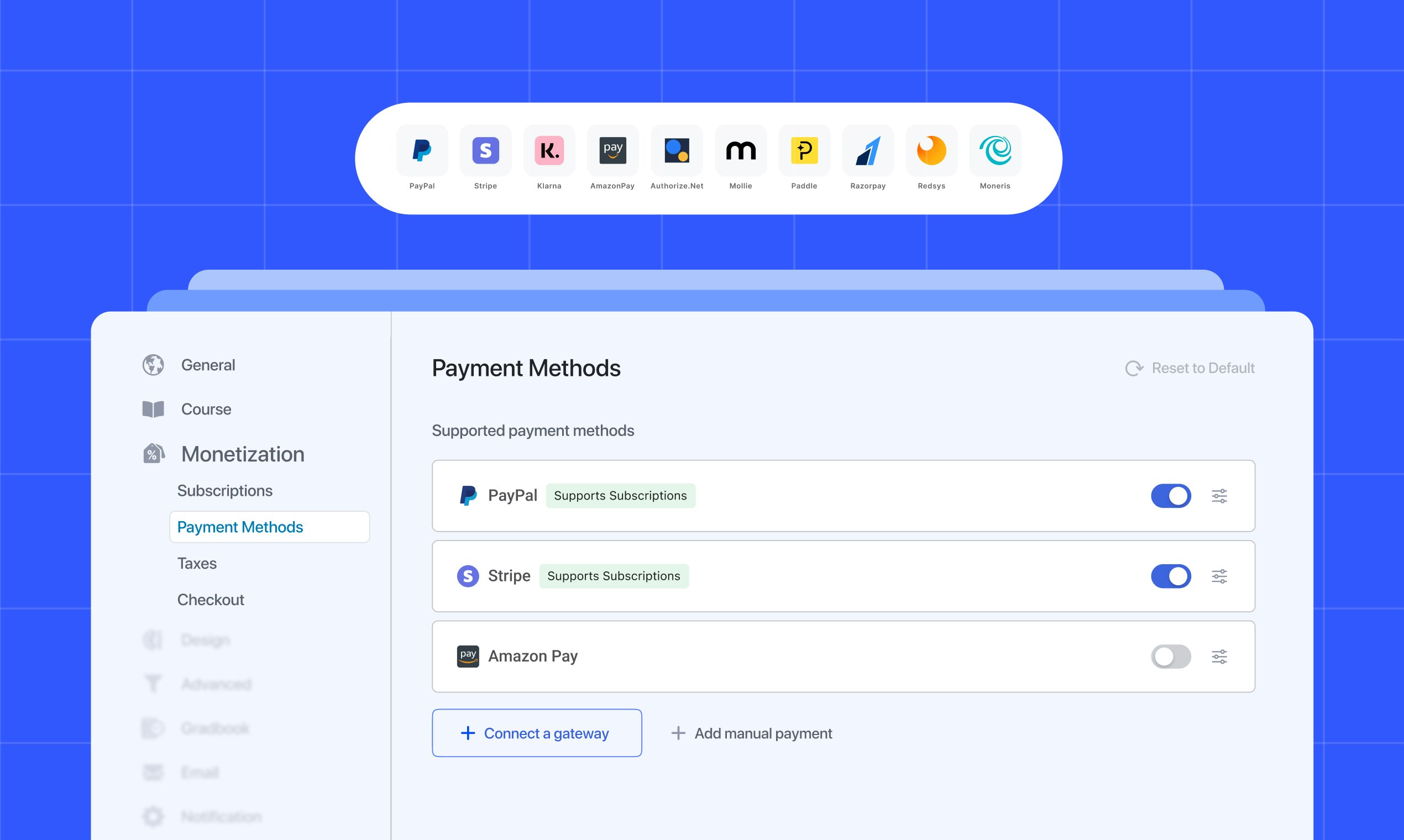Collapse the Monetization section
The image size is (1404, 840).
242,454
